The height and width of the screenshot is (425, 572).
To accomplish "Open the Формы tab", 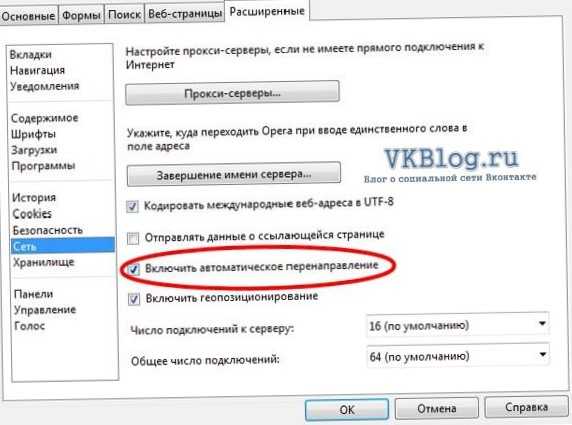I will [81, 16].
